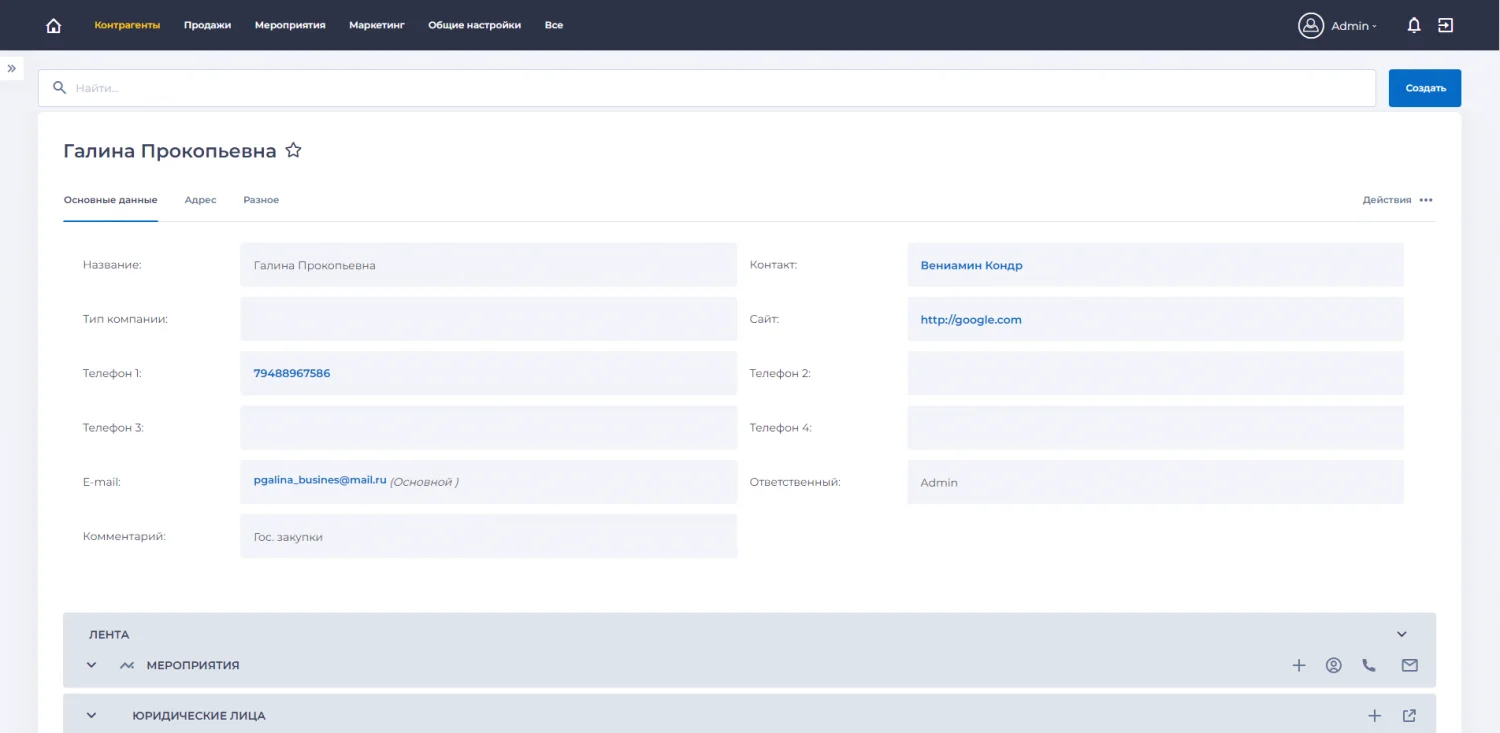Viewport: 1500px width, 733px height.
Task: Mark Галина Прокопьевна as favorite star
Action: pos(293,151)
